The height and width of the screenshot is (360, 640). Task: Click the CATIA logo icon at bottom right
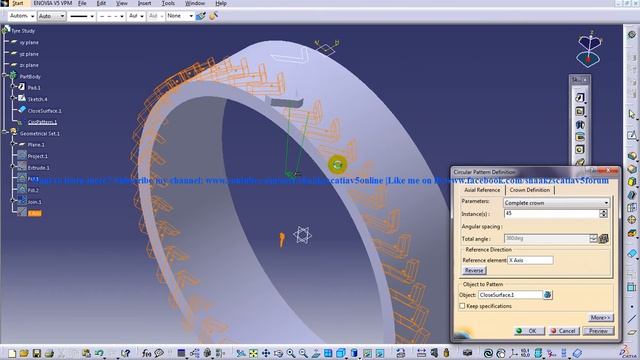tap(626, 352)
